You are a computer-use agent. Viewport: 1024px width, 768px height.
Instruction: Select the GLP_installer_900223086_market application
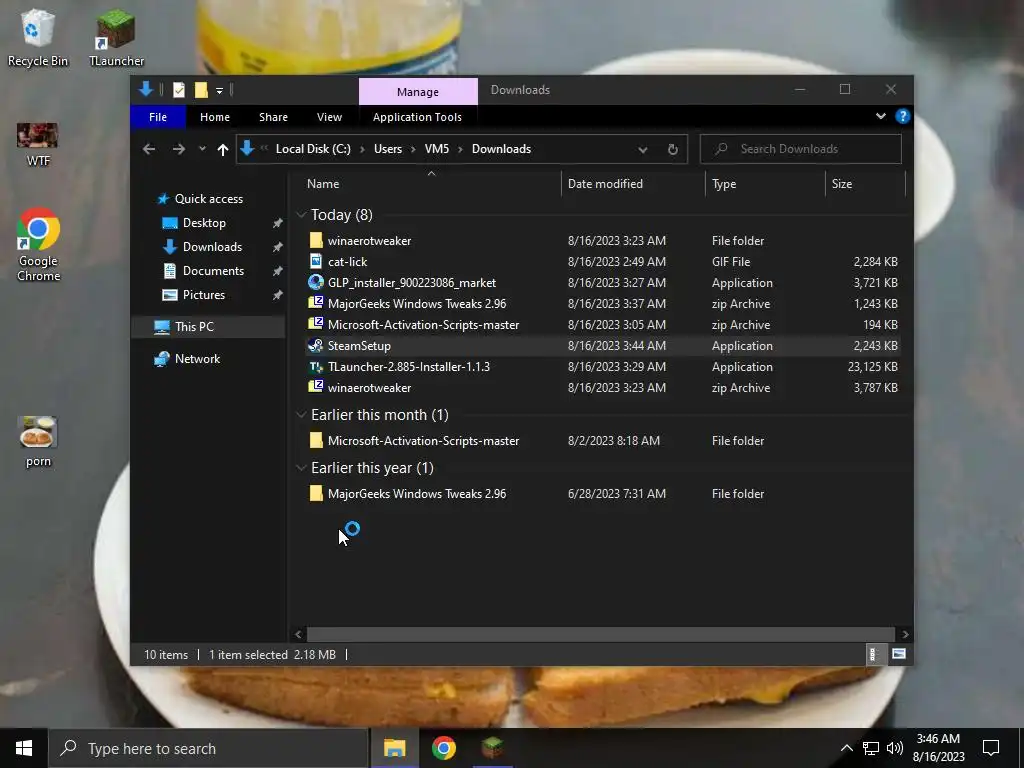click(x=603, y=283)
